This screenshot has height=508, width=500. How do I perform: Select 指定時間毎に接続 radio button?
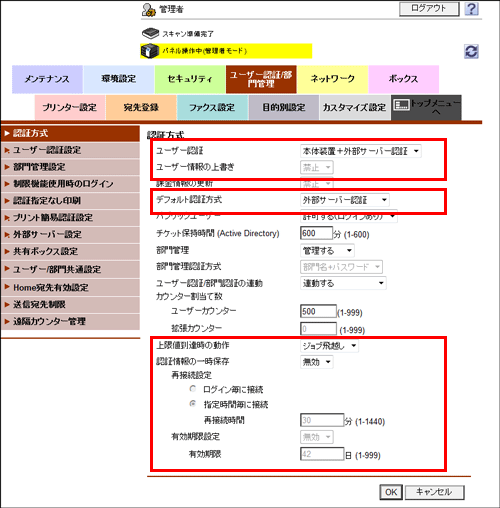(x=193, y=404)
